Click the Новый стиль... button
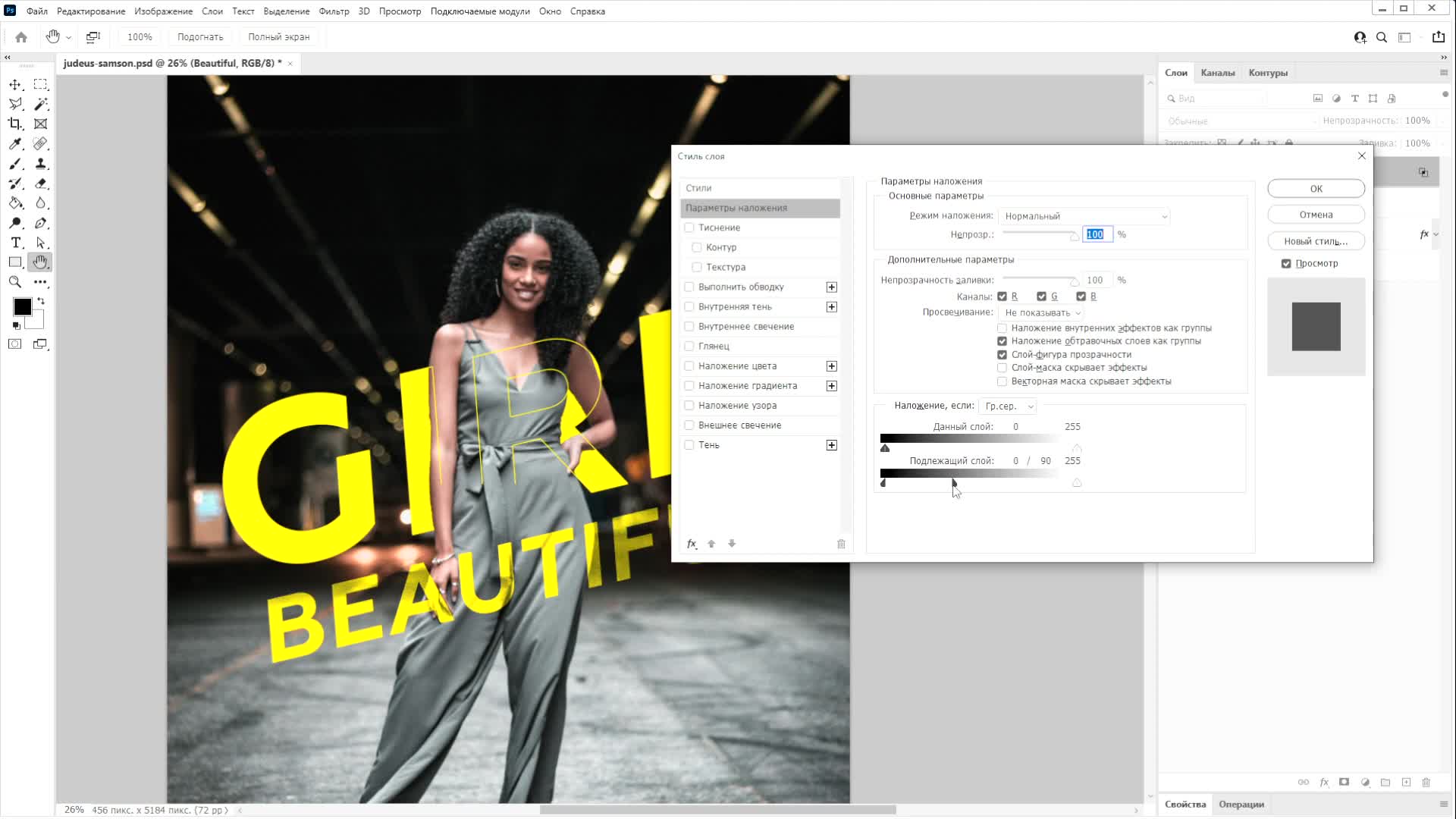Image resolution: width=1456 pixels, height=819 pixels. (x=1316, y=241)
